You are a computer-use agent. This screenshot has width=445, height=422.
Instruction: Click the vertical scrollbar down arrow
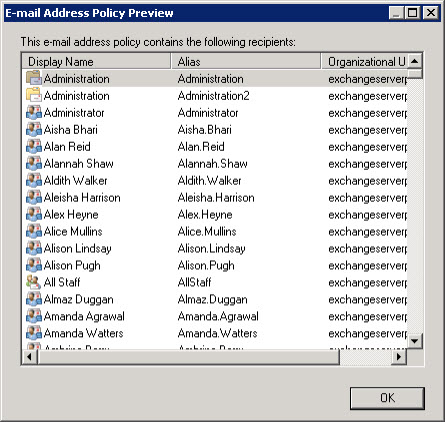(415, 341)
